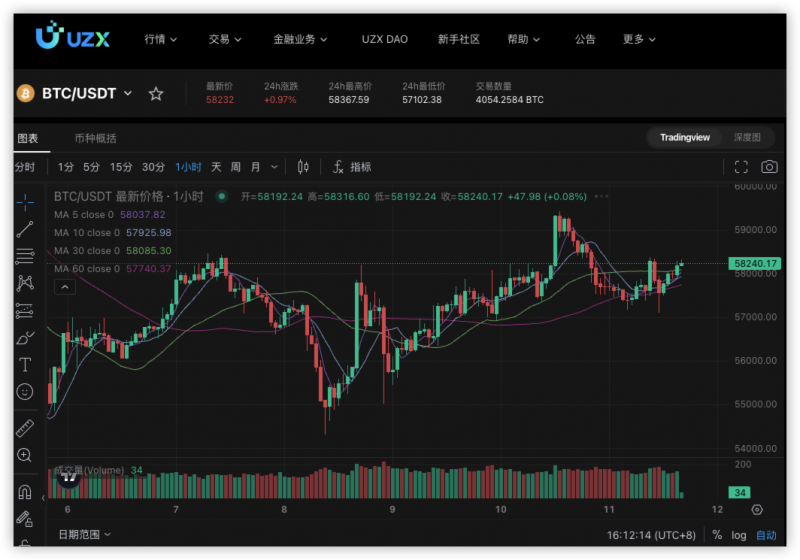
Task: Click the MA 60 close indicator legend
Action: [x=113, y=269]
